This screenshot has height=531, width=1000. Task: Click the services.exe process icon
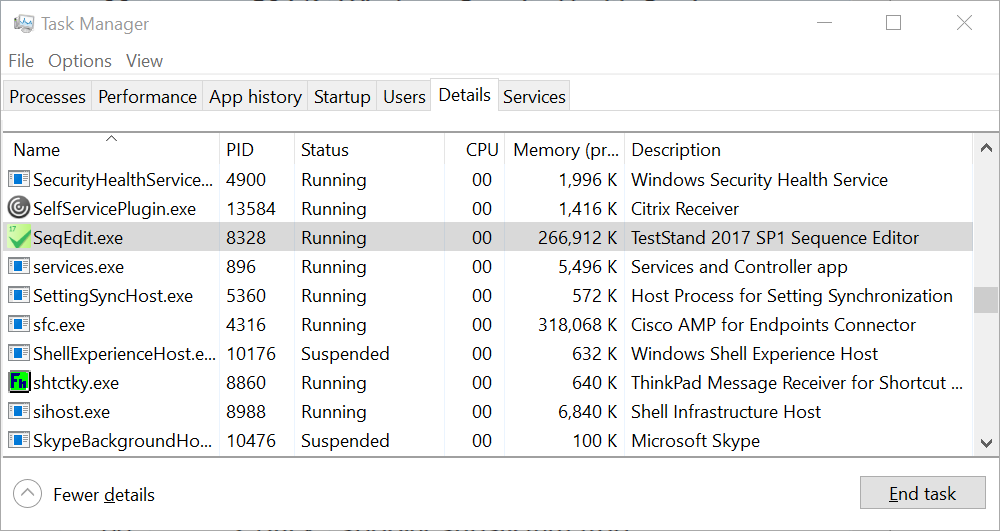19,267
